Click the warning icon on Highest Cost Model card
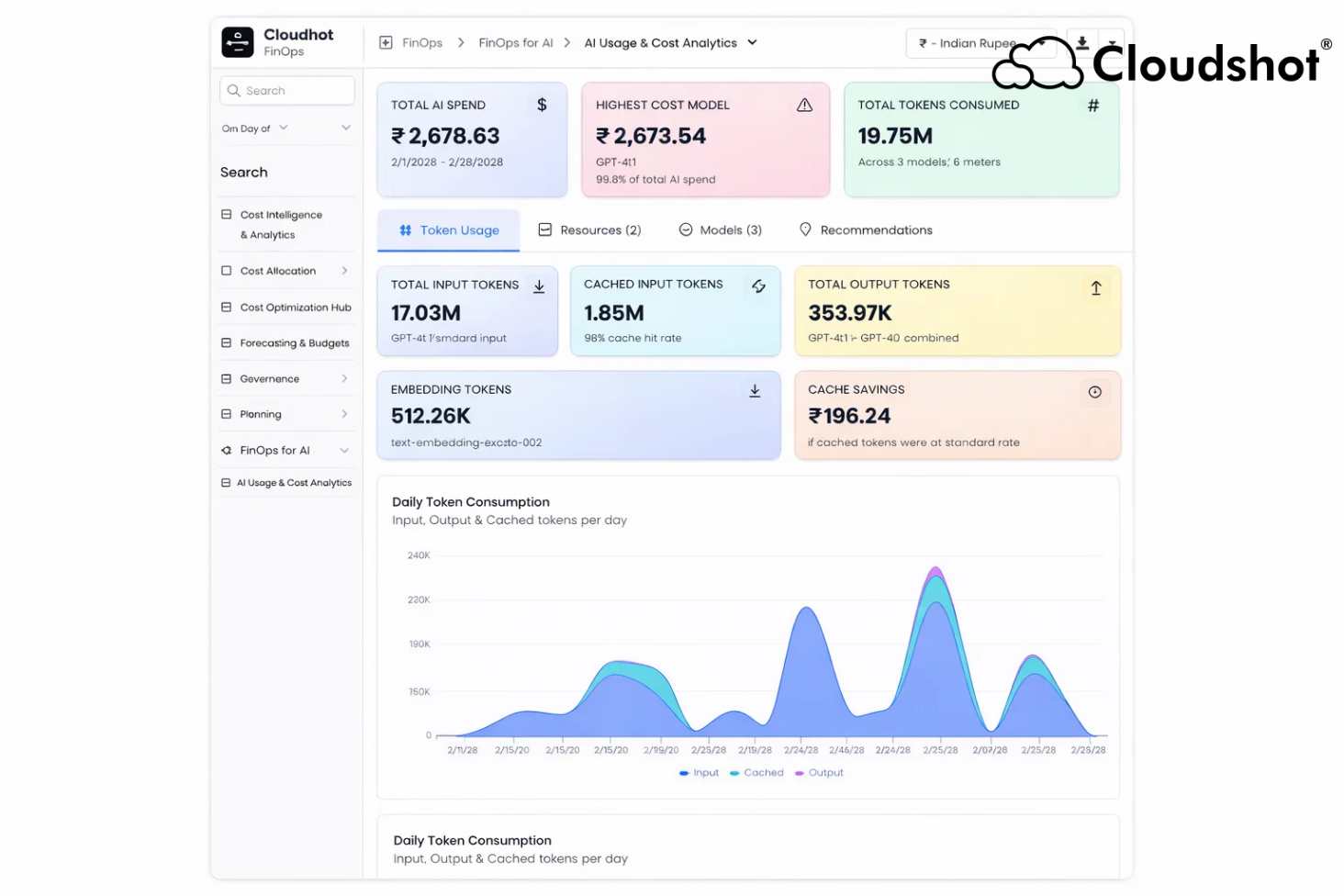1344x896 pixels. point(805,105)
